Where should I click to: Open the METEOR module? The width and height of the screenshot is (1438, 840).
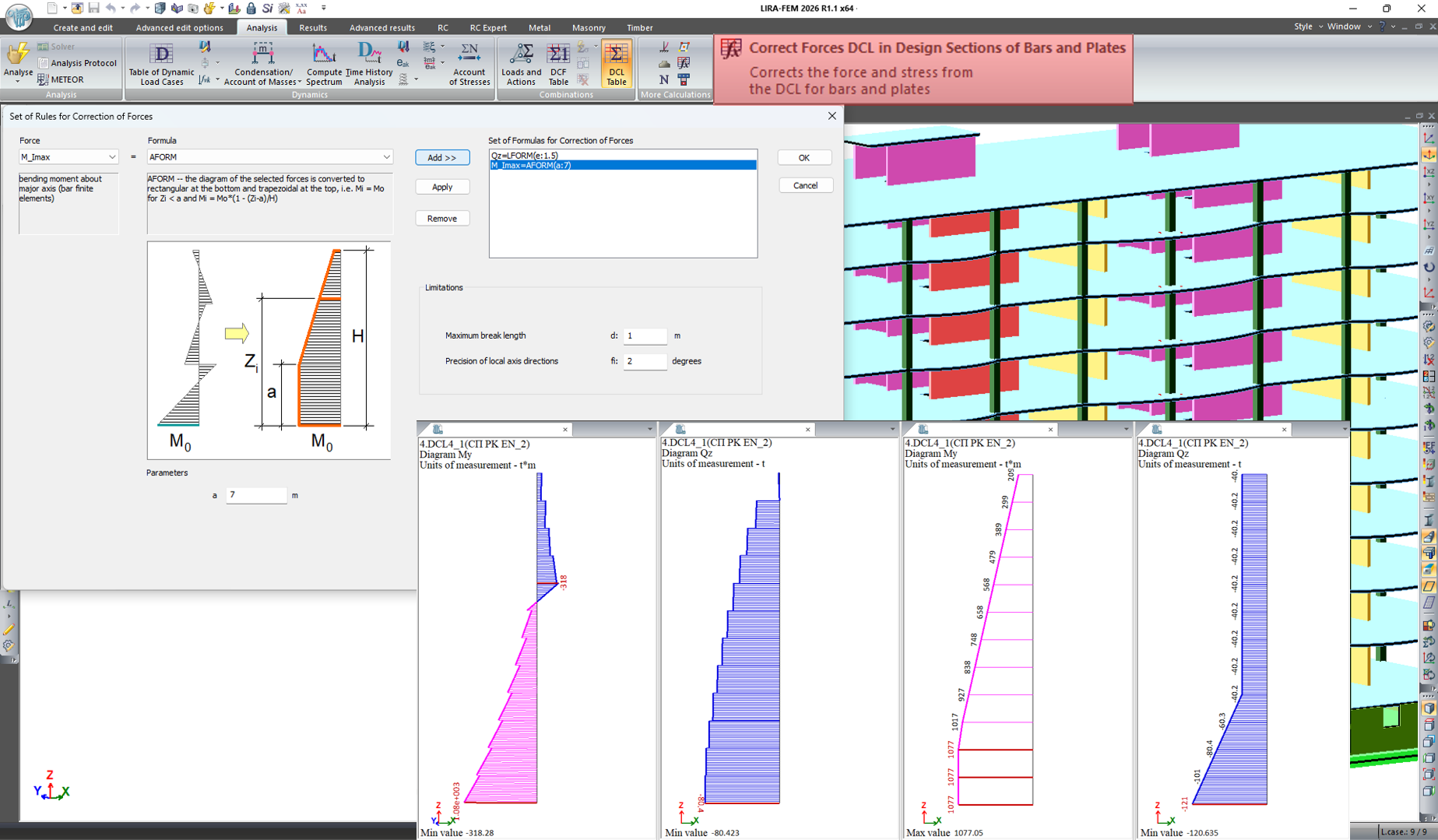pos(61,79)
